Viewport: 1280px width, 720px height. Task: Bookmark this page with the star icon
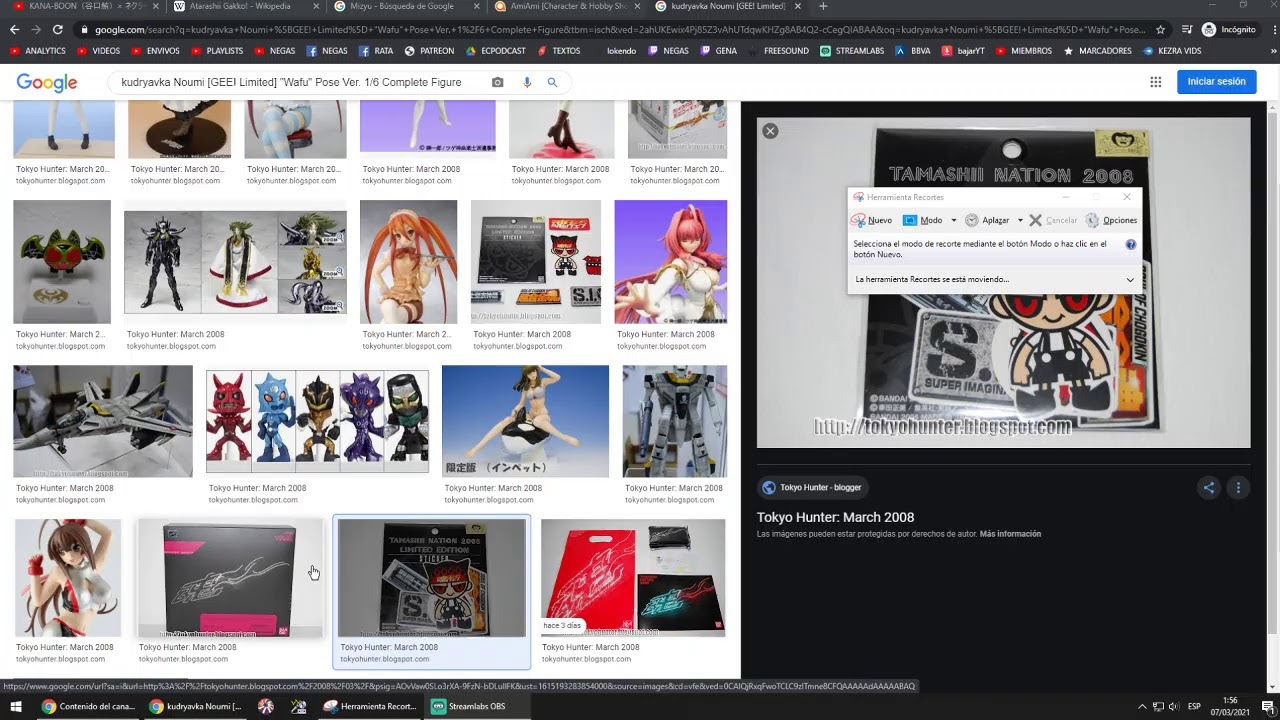1160,30
